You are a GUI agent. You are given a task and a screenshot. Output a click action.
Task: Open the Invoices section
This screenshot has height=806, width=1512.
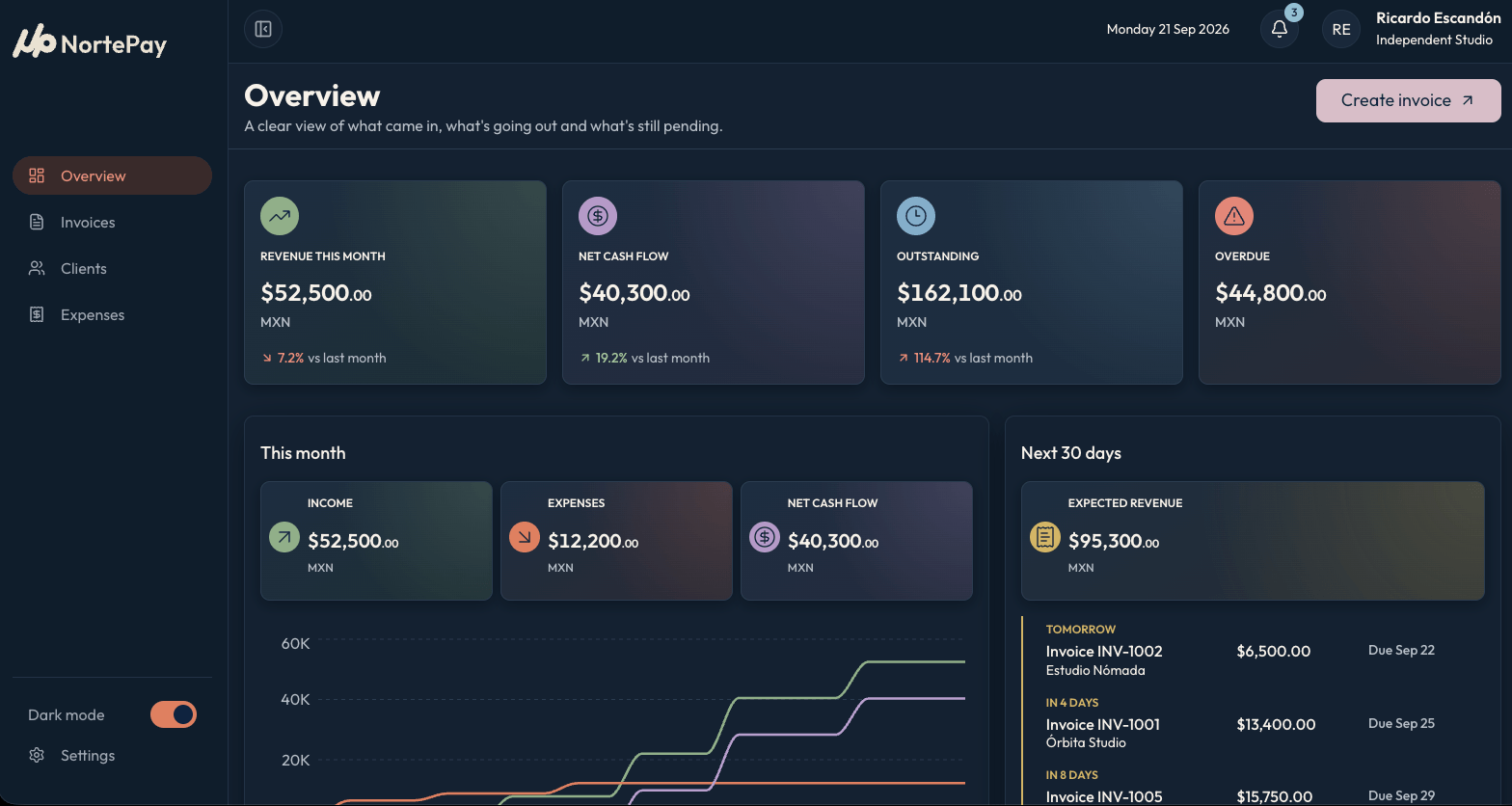pos(112,222)
